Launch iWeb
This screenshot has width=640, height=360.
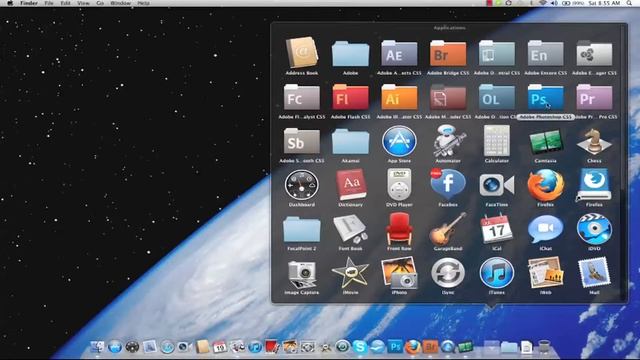545,273
